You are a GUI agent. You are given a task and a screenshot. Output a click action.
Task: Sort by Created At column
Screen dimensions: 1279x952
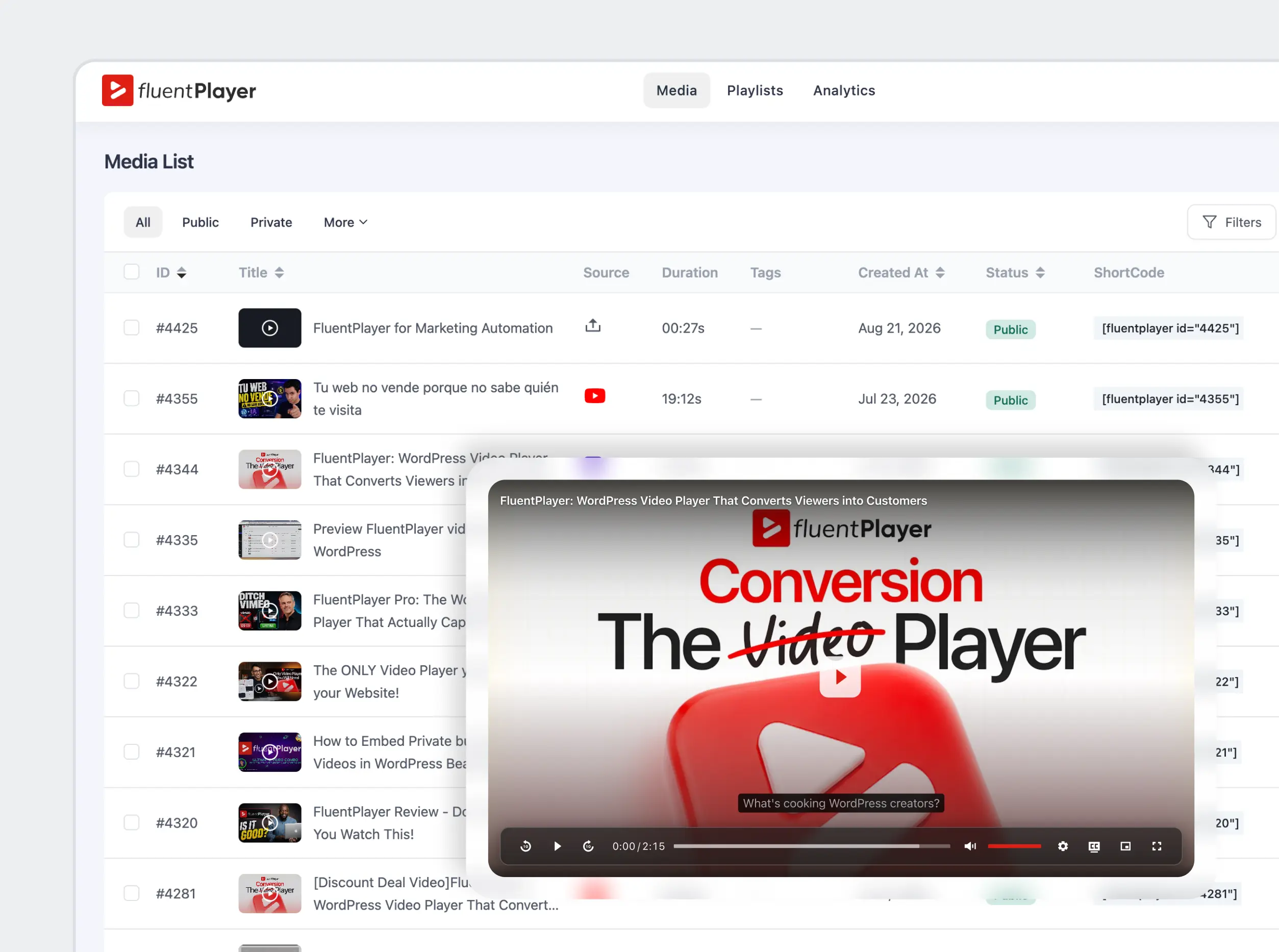coord(901,272)
